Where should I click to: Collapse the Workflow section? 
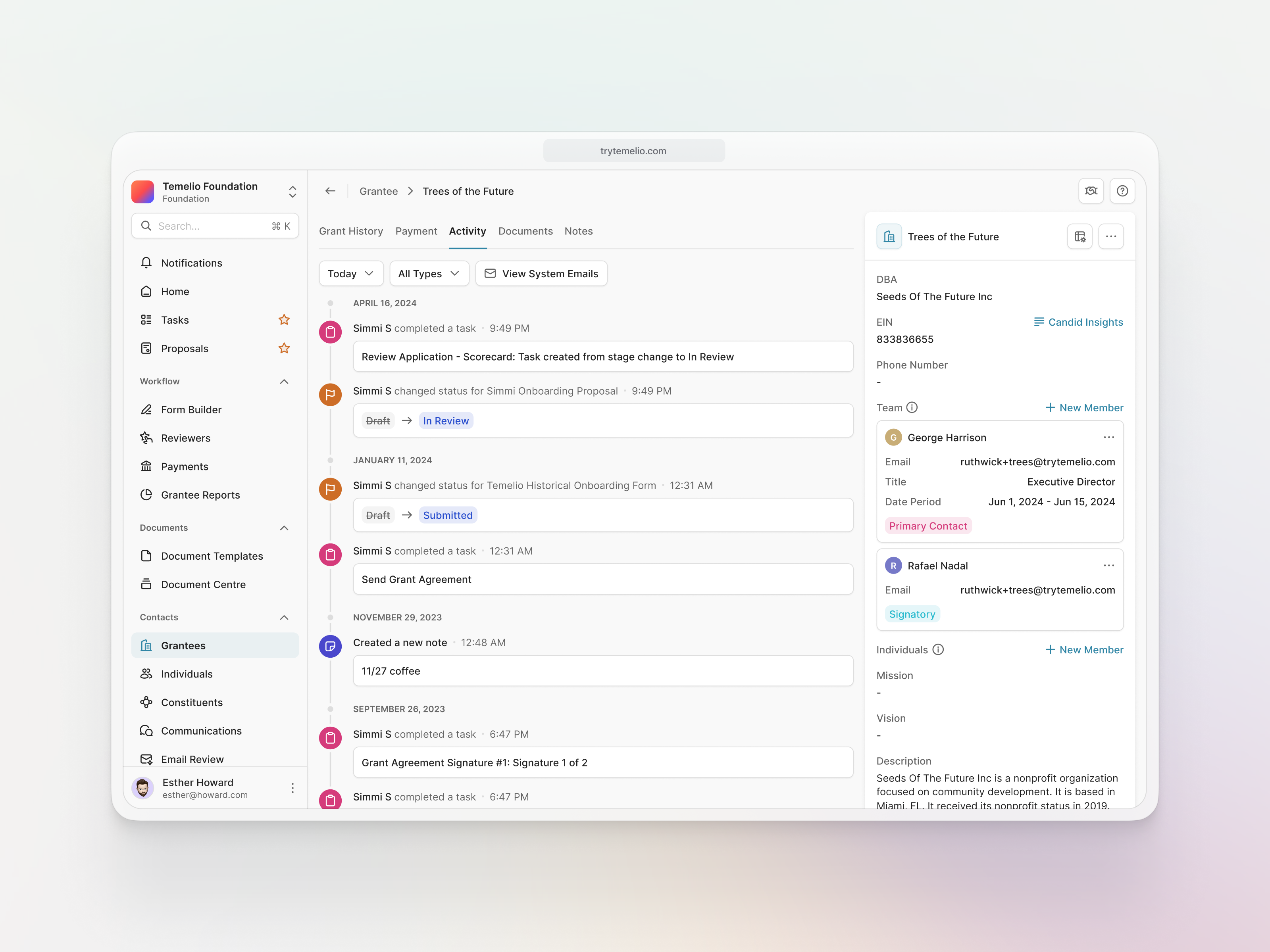[x=284, y=382]
